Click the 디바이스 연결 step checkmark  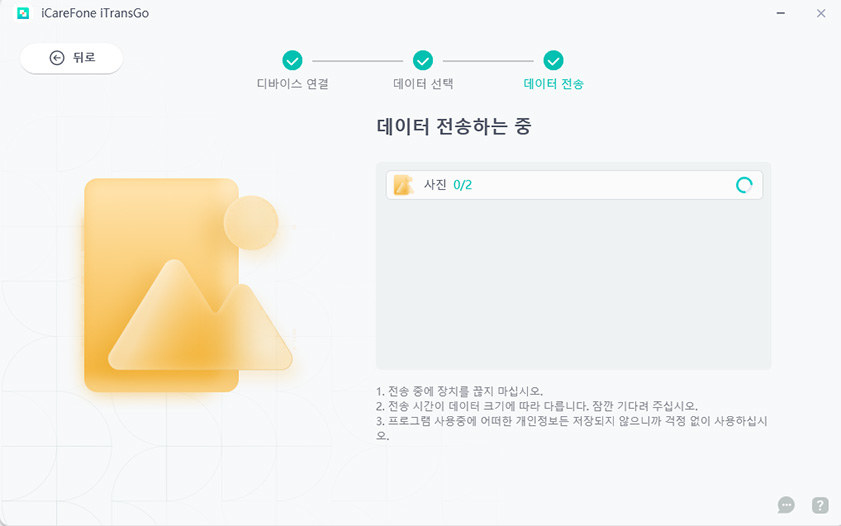(292, 61)
